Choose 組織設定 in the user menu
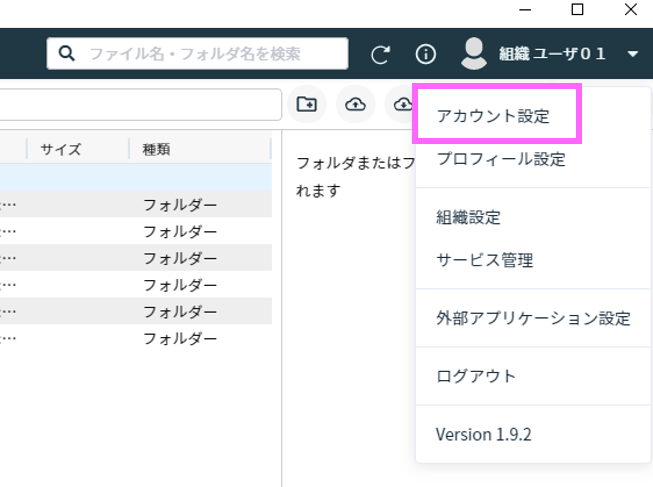The image size is (653, 487). (468, 217)
